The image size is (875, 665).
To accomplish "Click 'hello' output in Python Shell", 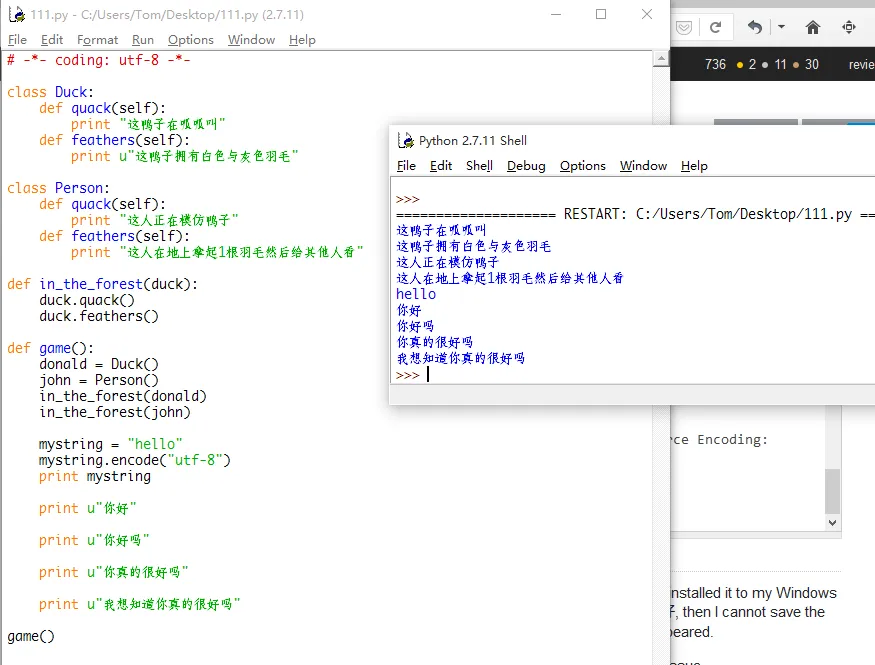I will click(x=416, y=294).
